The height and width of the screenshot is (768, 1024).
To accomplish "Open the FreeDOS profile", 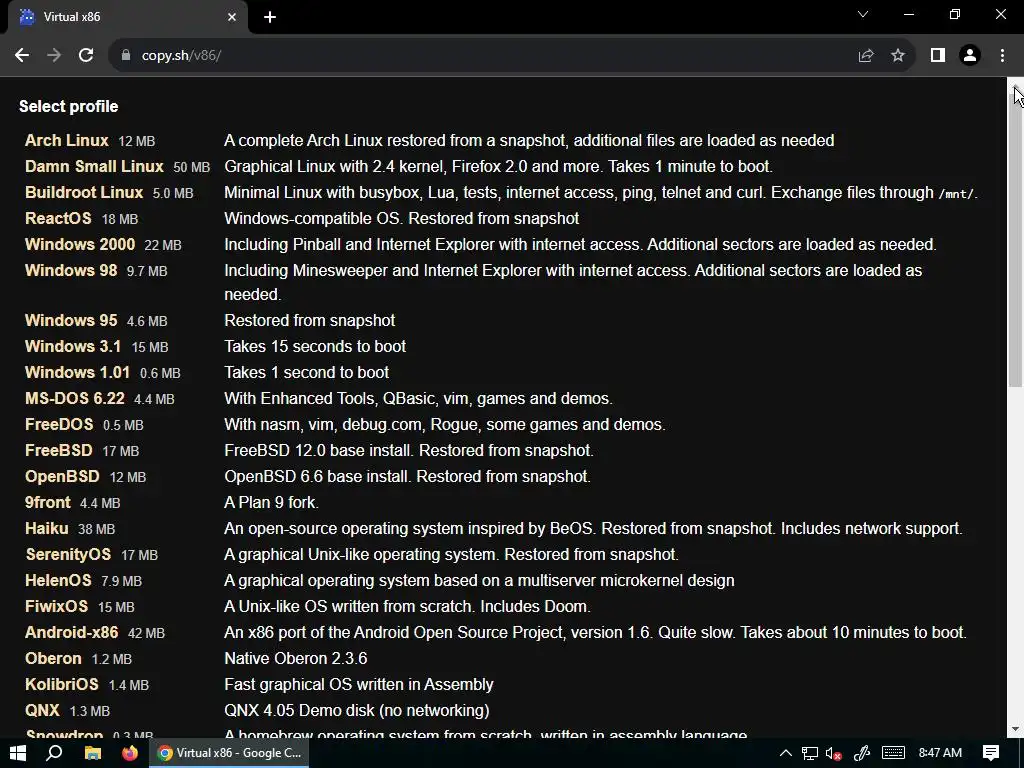I will coord(59,424).
